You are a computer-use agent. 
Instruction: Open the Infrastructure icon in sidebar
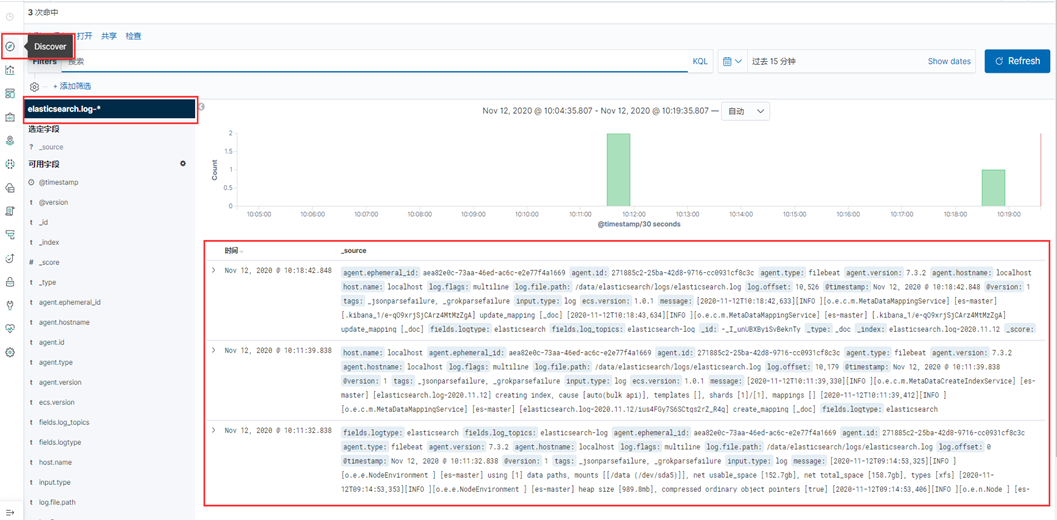(10, 187)
